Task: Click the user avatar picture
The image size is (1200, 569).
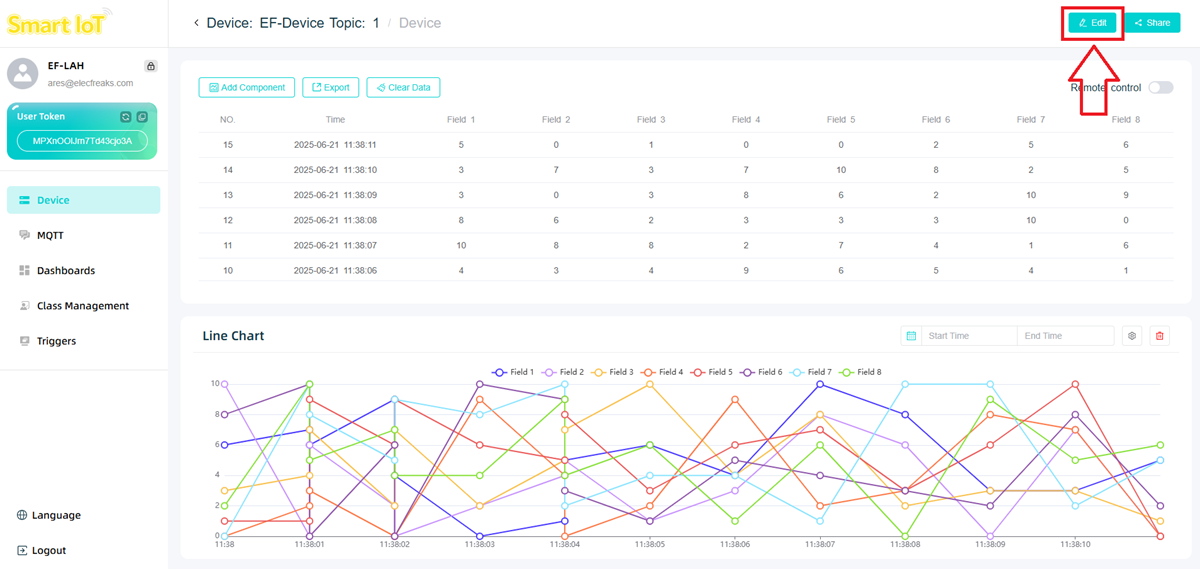Action: pyautogui.click(x=23, y=74)
